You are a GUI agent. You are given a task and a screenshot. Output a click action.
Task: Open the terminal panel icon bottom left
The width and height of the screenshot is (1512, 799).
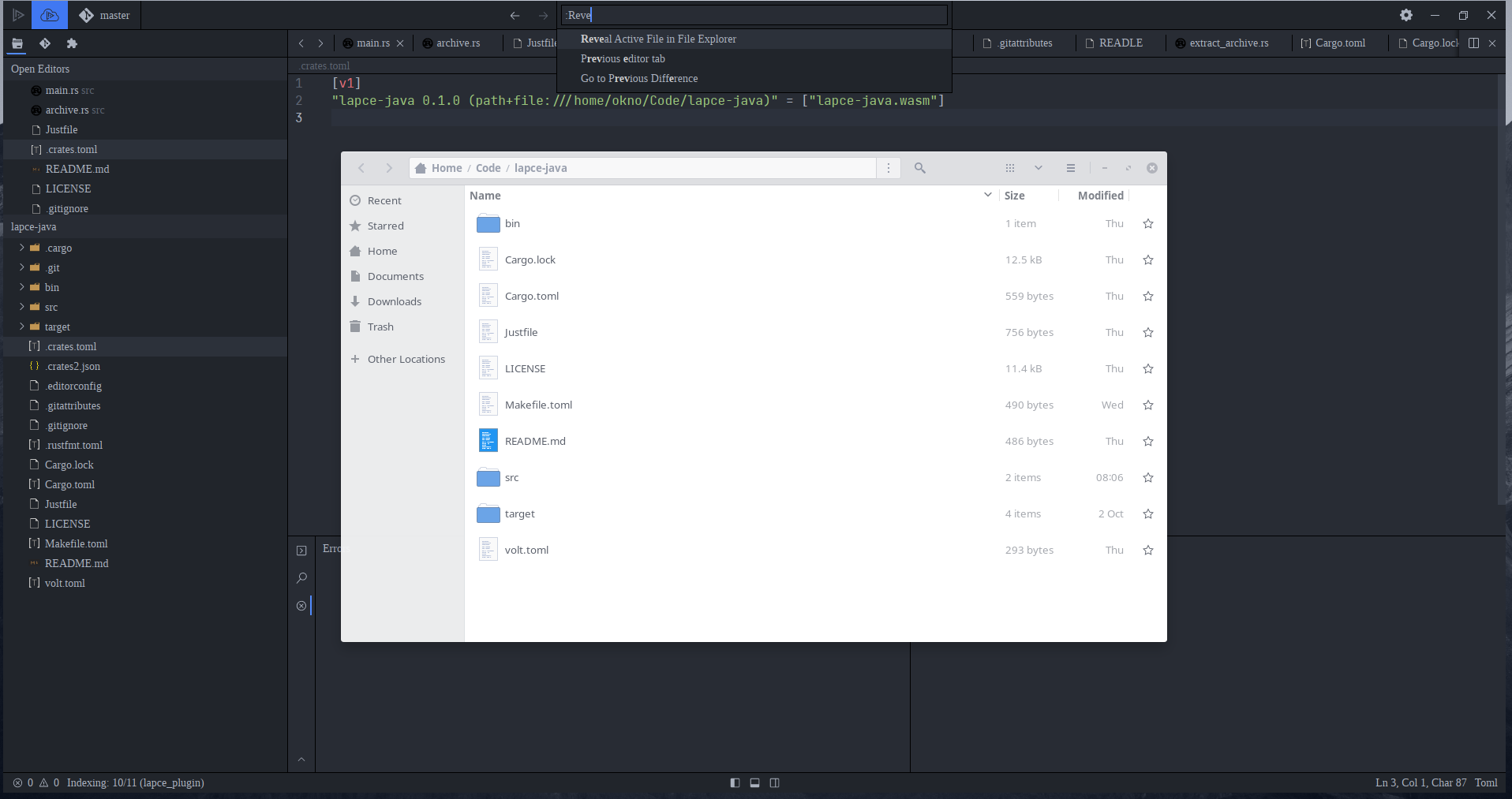point(302,550)
